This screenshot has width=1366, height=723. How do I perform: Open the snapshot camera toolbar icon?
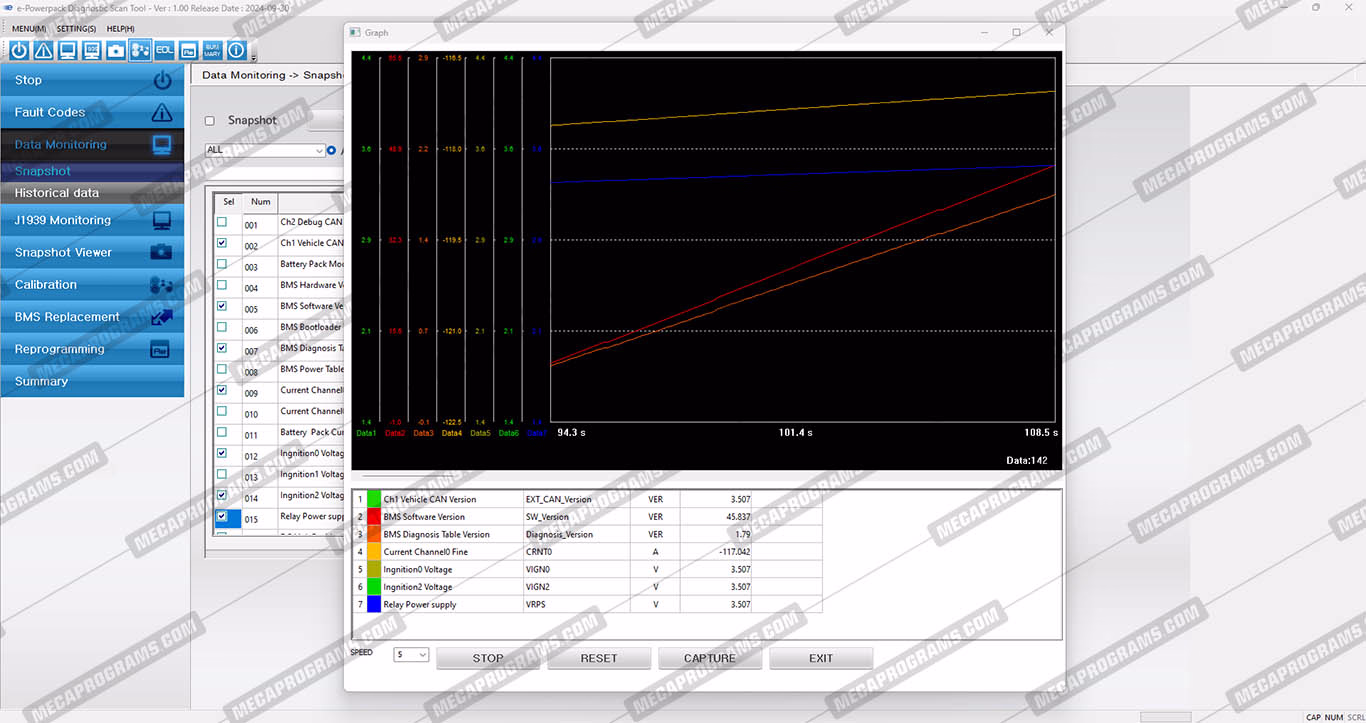tap(116, 50)
